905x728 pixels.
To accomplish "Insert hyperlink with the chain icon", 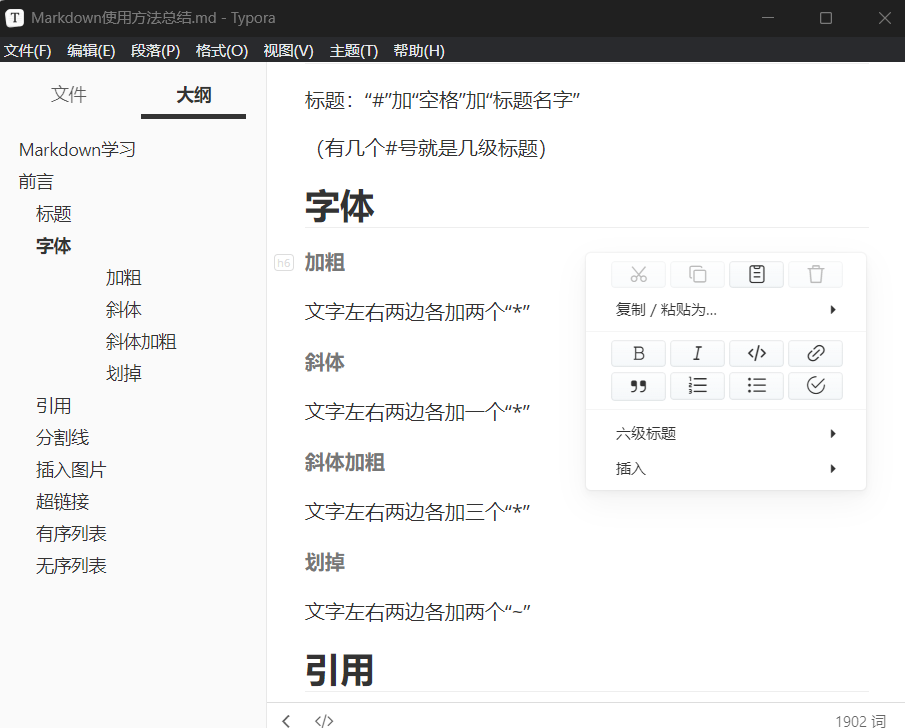I will point(816,353).
